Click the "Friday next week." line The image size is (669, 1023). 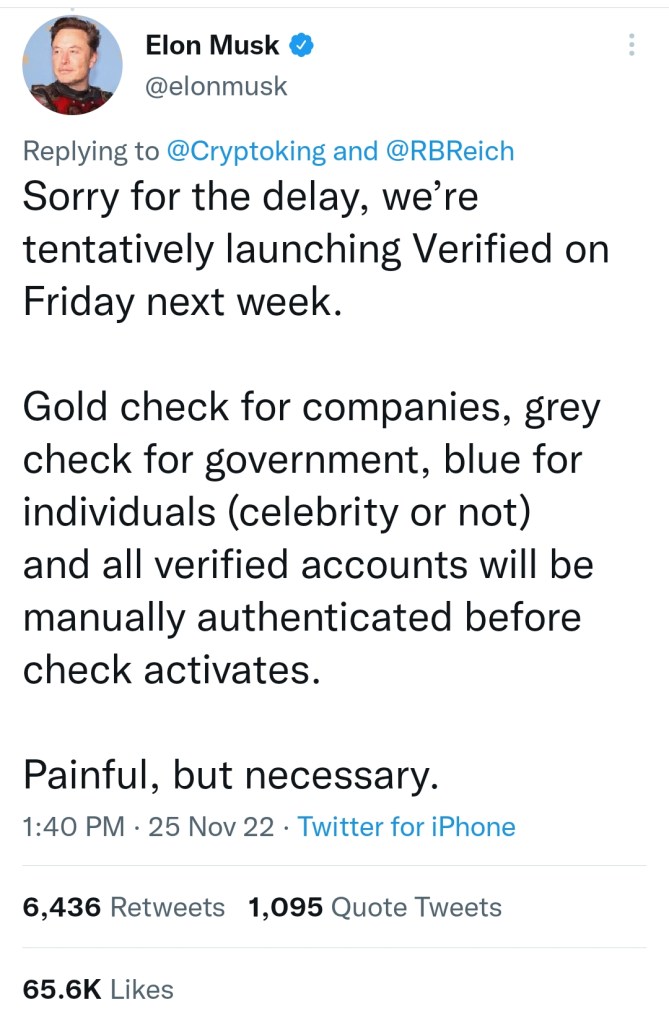point(182,303)
